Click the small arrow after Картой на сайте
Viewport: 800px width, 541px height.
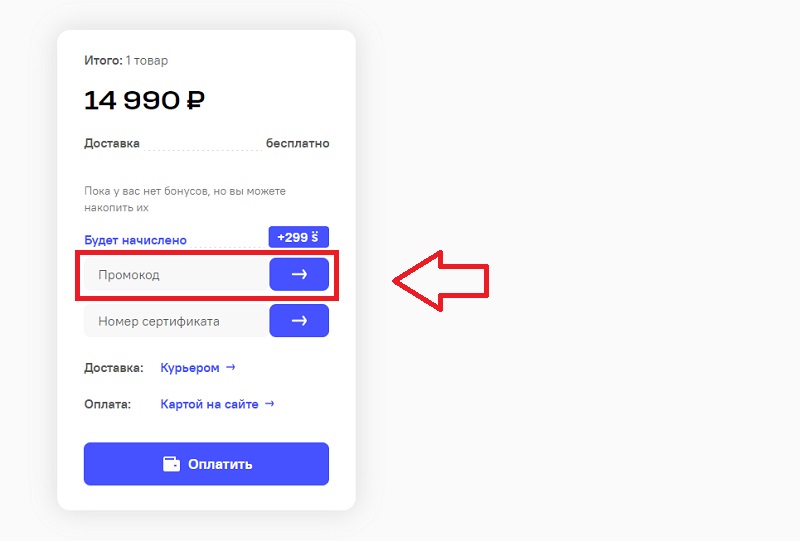click(x=270, y=404)
